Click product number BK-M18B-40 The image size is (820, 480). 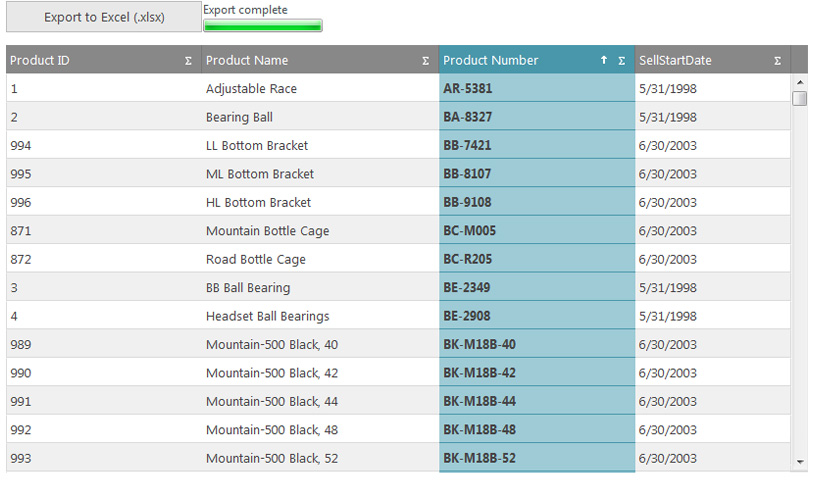coord(537,344)
